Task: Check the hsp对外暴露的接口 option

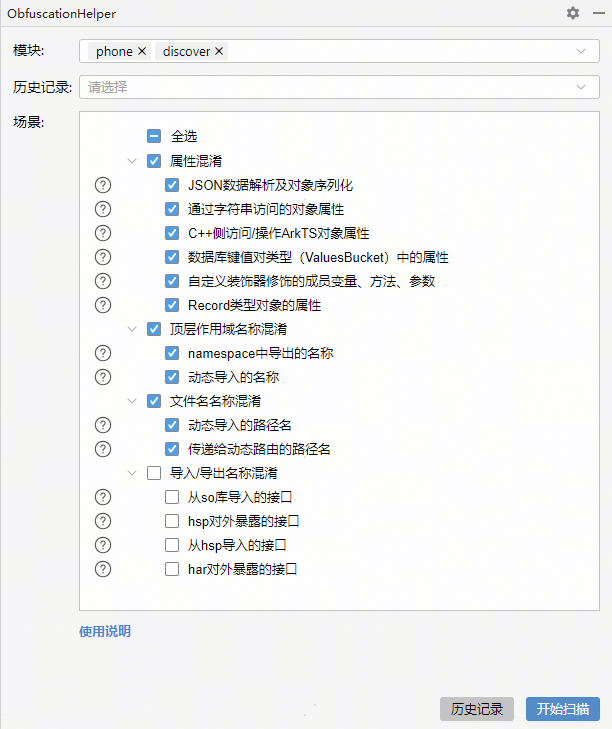Action: [172, 521]
